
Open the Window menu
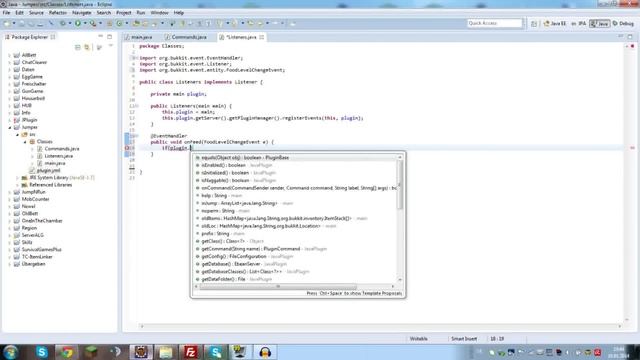[x=159, y=13]
